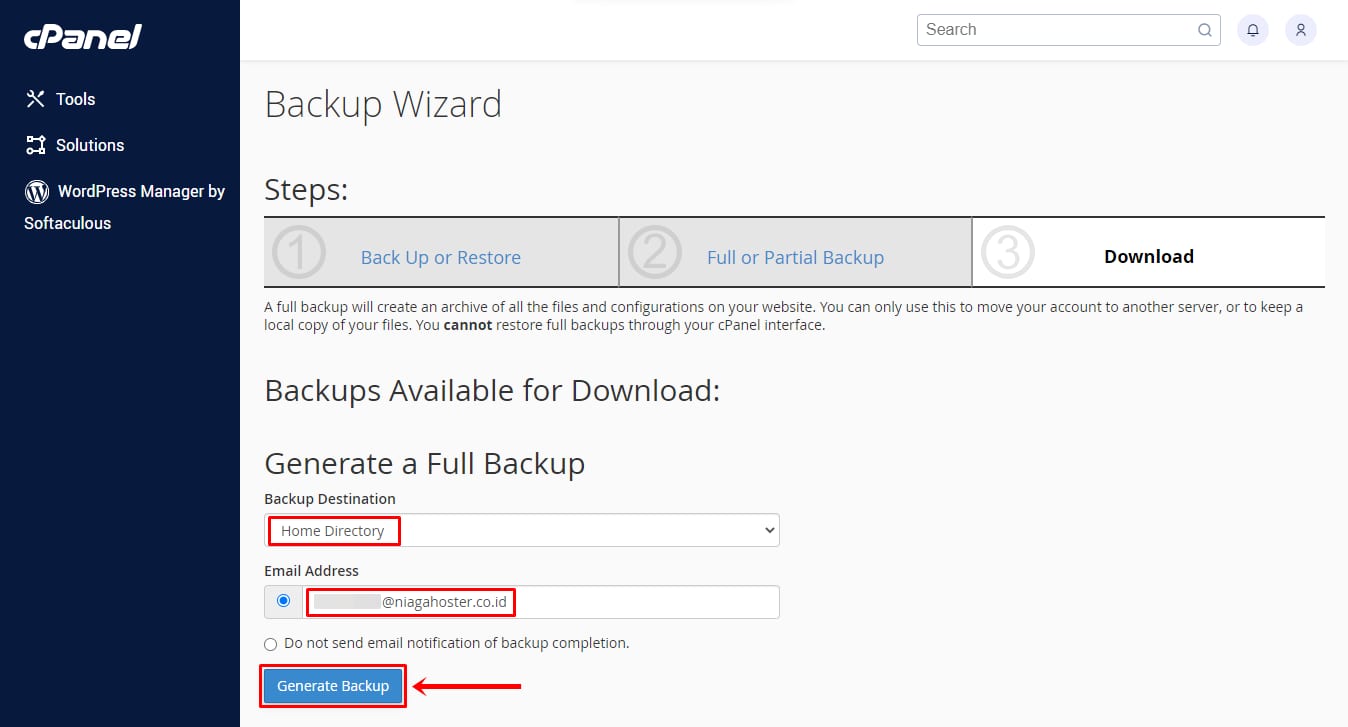Image resolution: width=1348 pixels, height=727 pixels.
Task: Select the Download step tab
Action: coord(1148,257)
